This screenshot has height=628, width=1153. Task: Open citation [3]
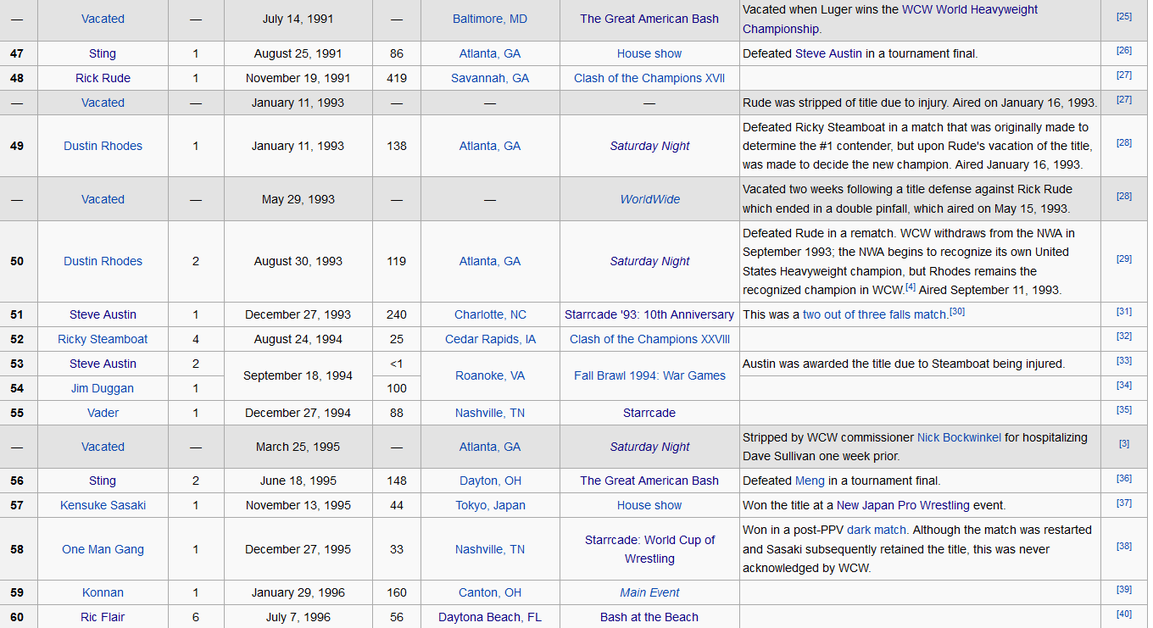tap(1124, 444)
